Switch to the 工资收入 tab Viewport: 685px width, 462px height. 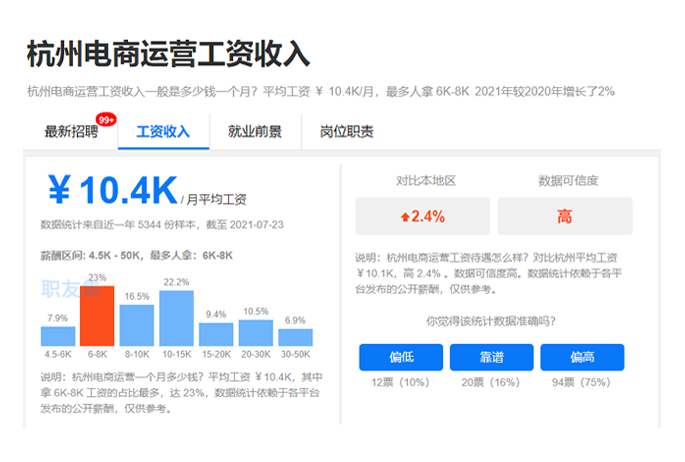click(163, 131)
